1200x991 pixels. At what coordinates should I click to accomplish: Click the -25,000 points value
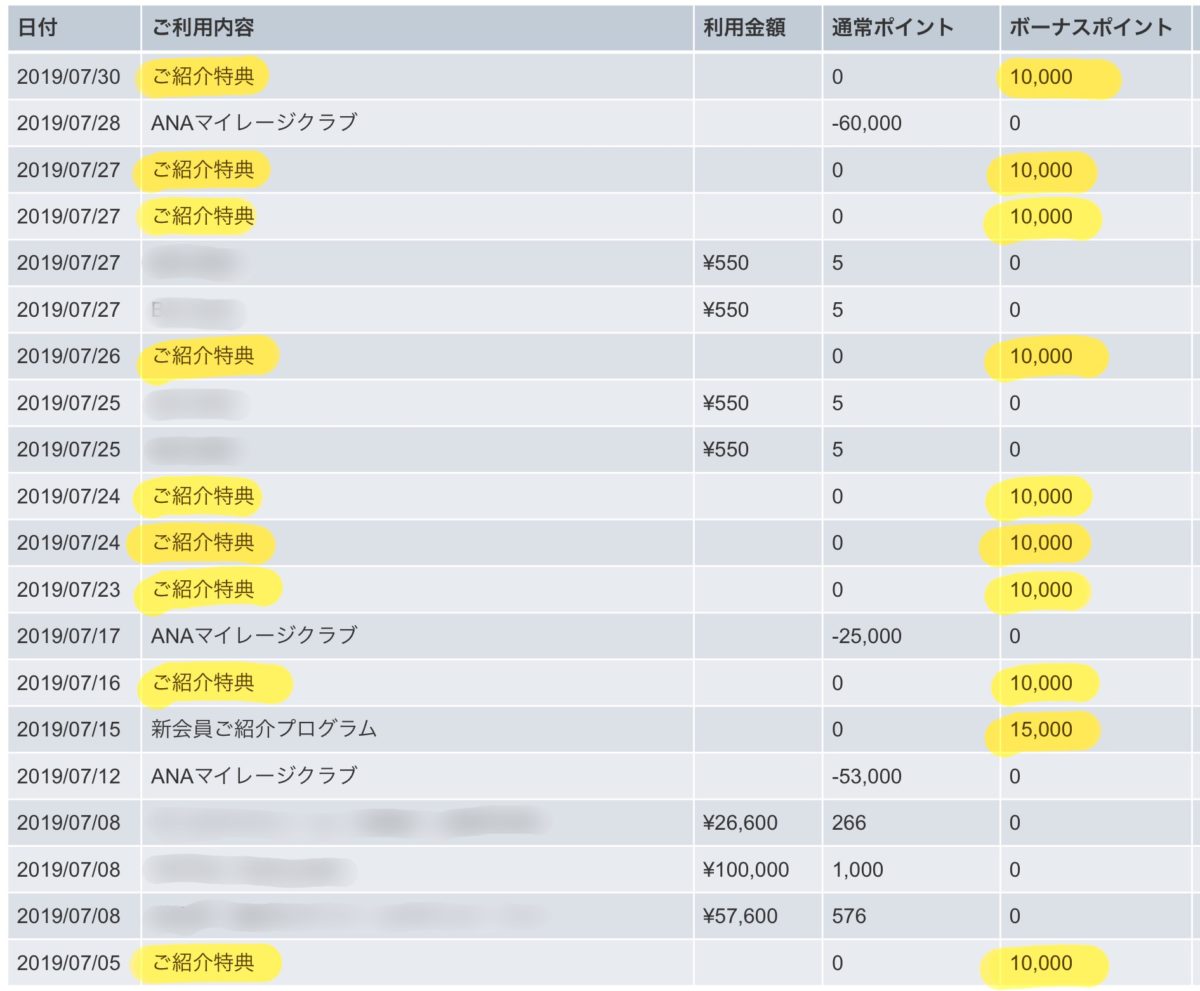(x=866, y=636)
